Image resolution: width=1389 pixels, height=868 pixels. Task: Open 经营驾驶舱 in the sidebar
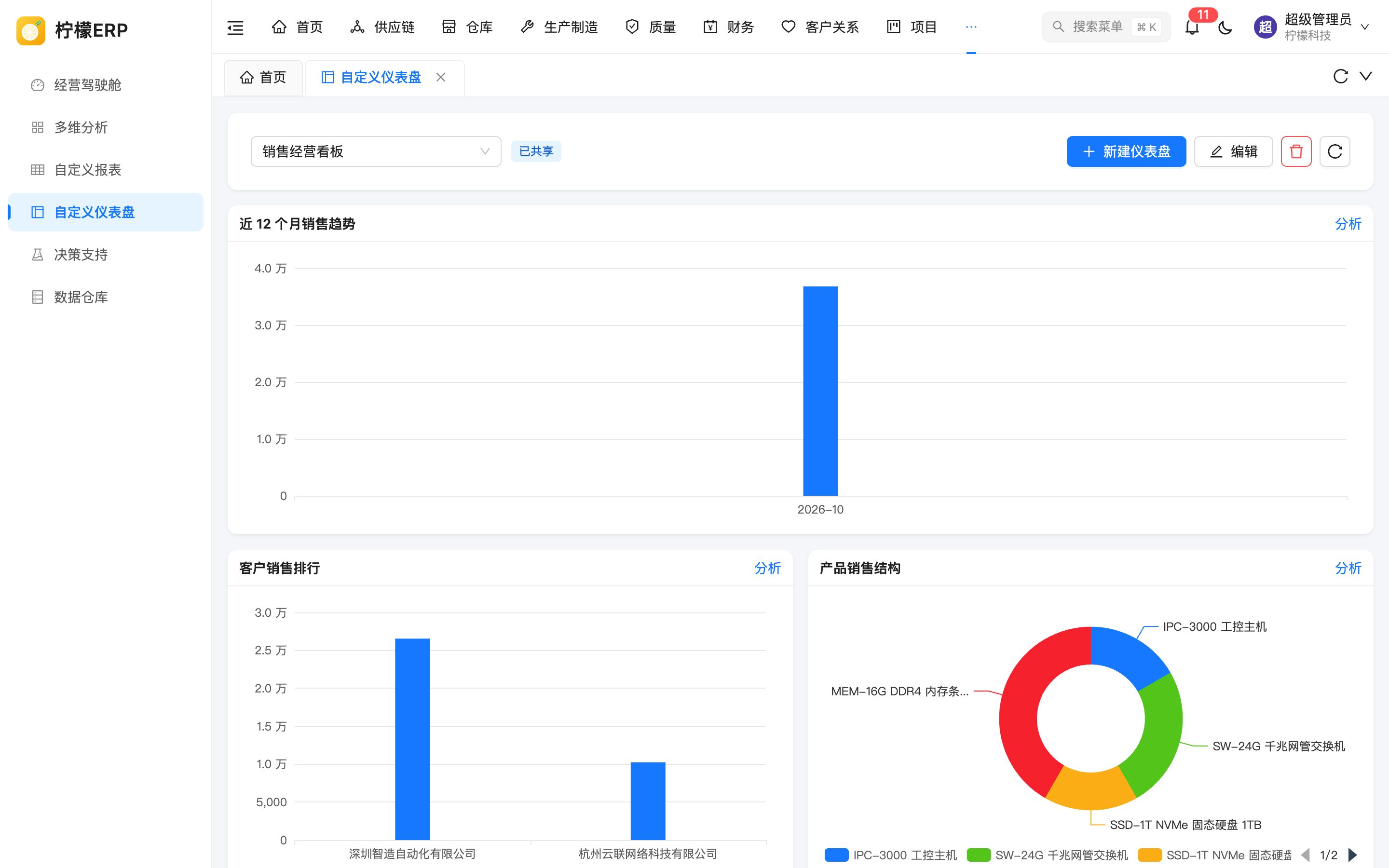pos(106,85)
